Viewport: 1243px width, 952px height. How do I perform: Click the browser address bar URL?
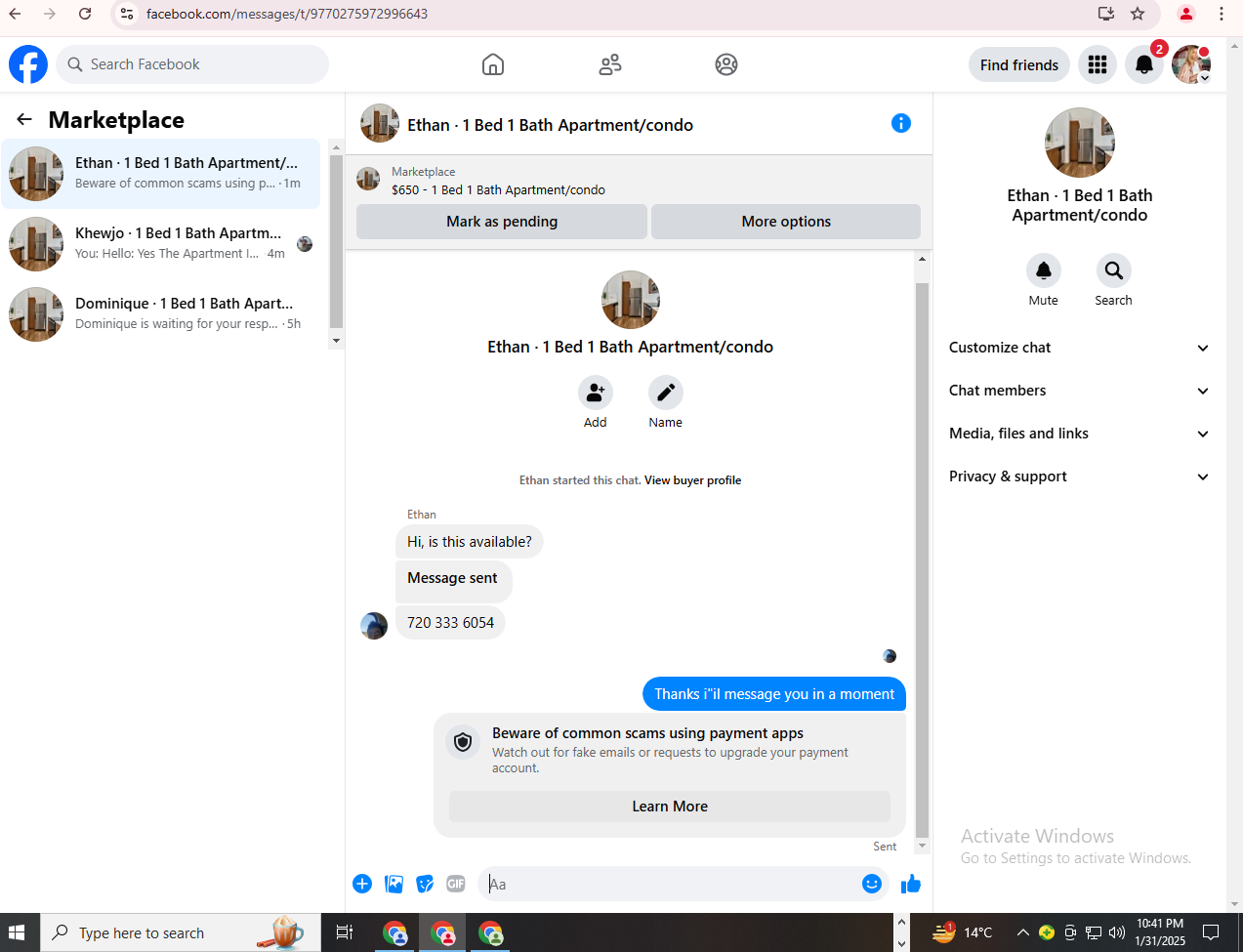pyautogui.click(x=287, y=14)
